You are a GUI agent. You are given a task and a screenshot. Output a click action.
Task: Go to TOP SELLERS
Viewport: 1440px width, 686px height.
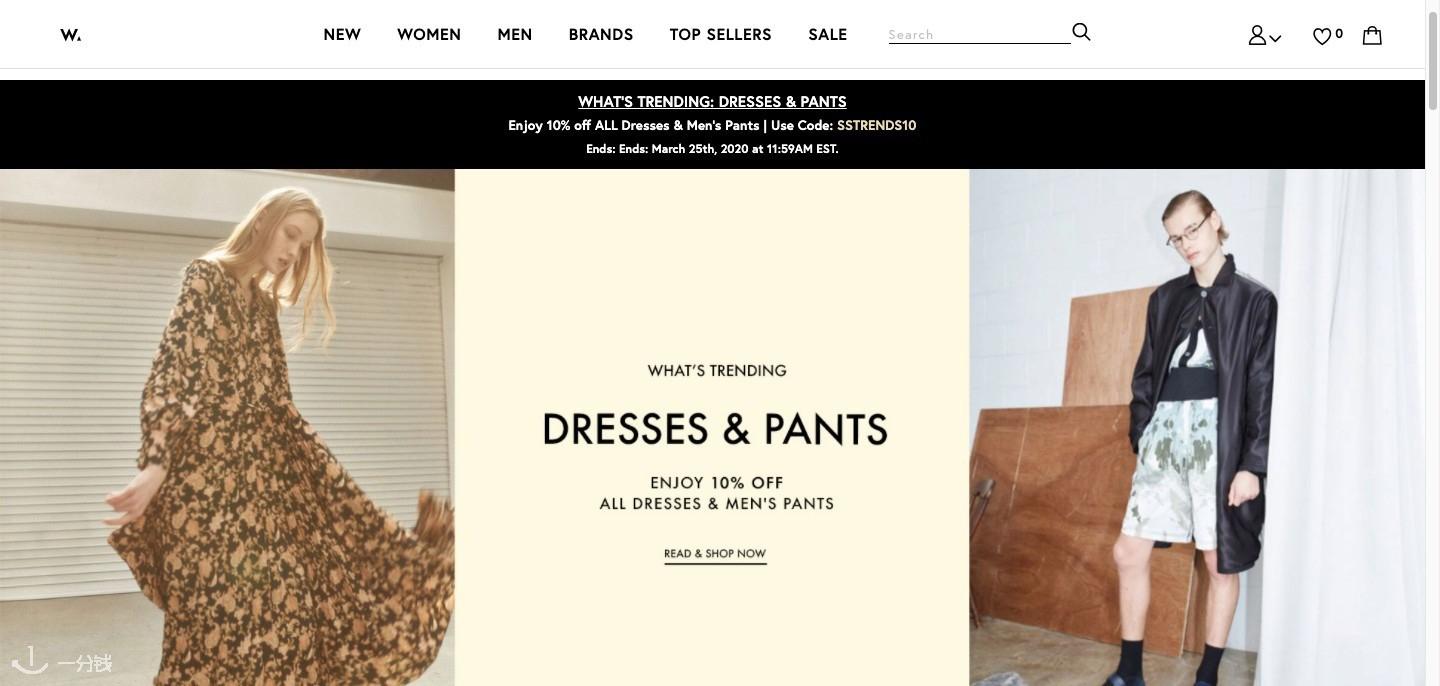pos(721,34)
